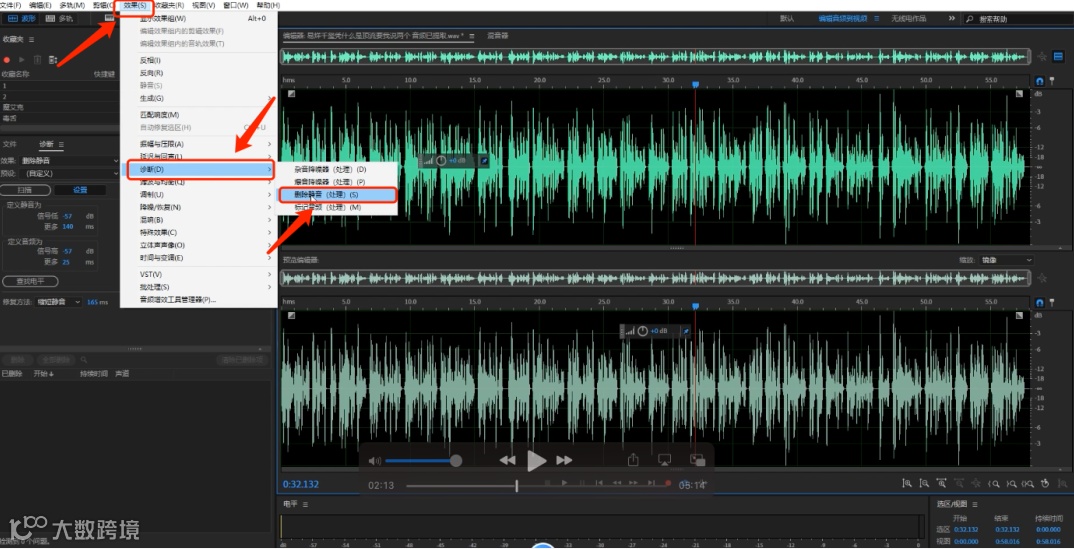
Task: Choose 振幅与压限(A) in the effects menu
Action: pyautogui.click(x=199, y=144)
